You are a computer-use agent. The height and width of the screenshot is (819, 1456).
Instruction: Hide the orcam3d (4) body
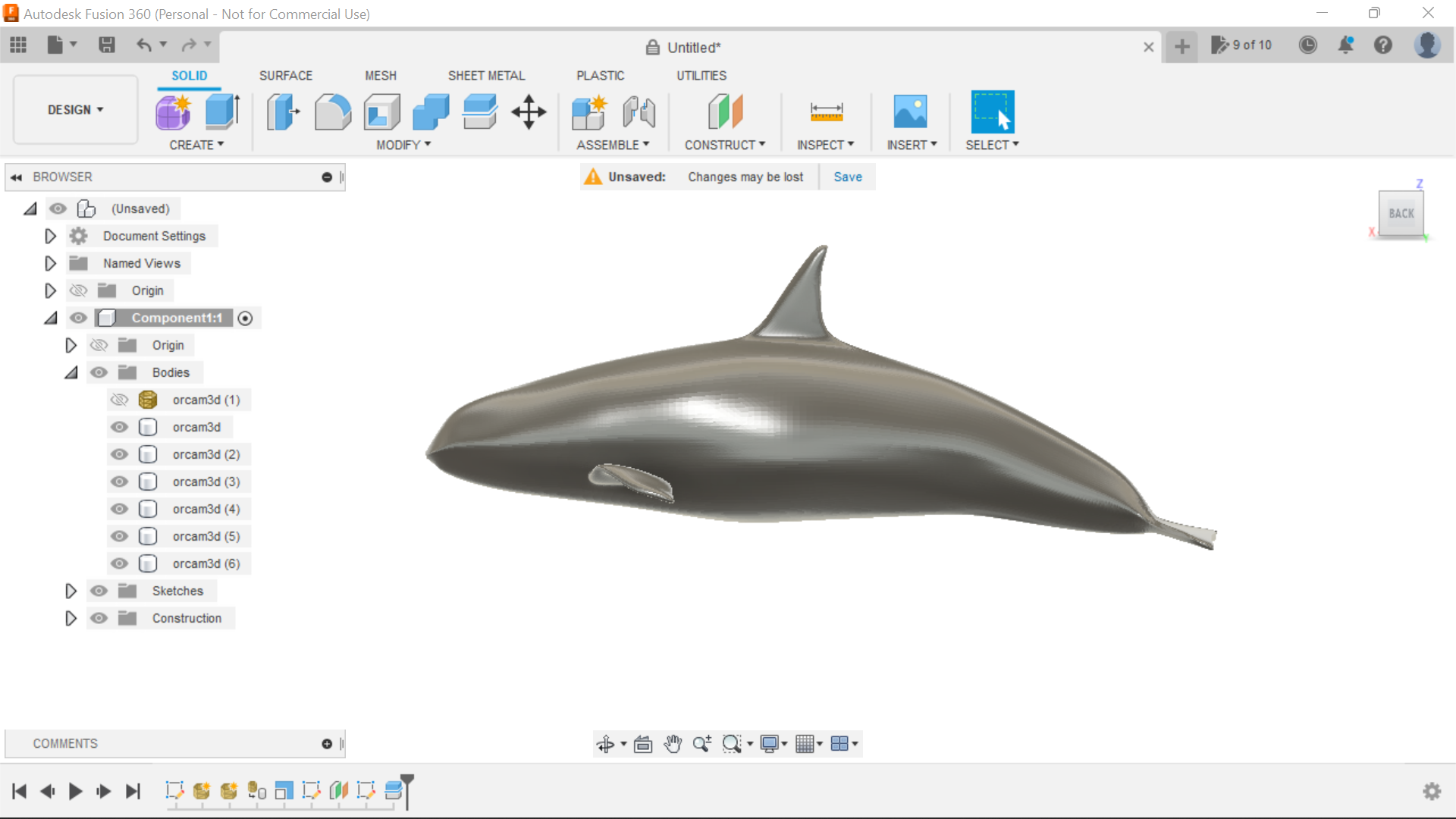pyautogui.click(x=119, y=509)
